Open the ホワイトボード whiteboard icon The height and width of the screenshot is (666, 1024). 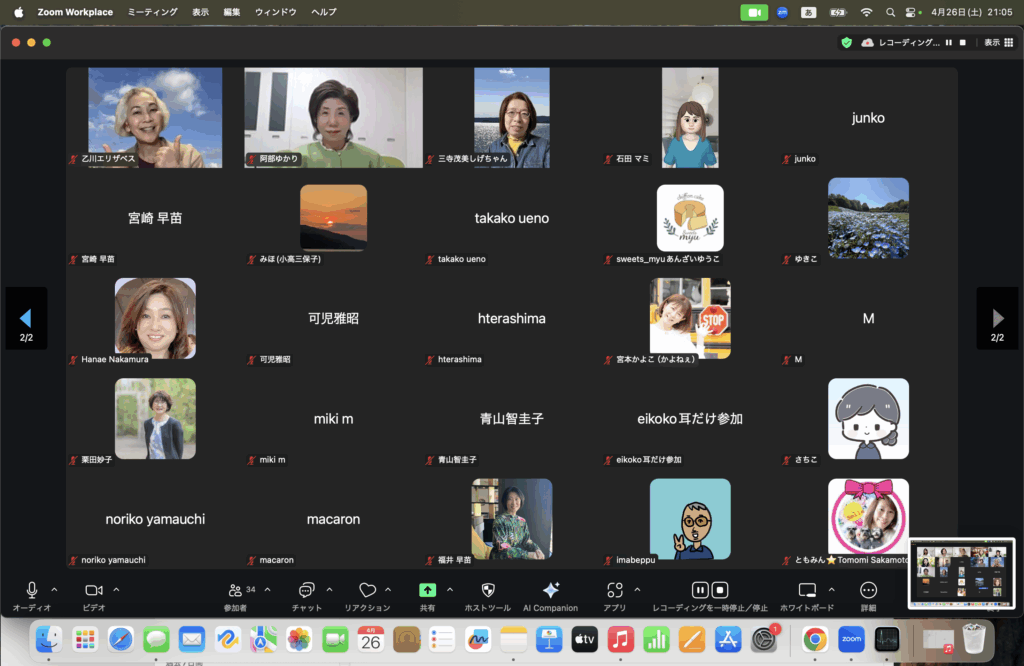pos(806,591)
